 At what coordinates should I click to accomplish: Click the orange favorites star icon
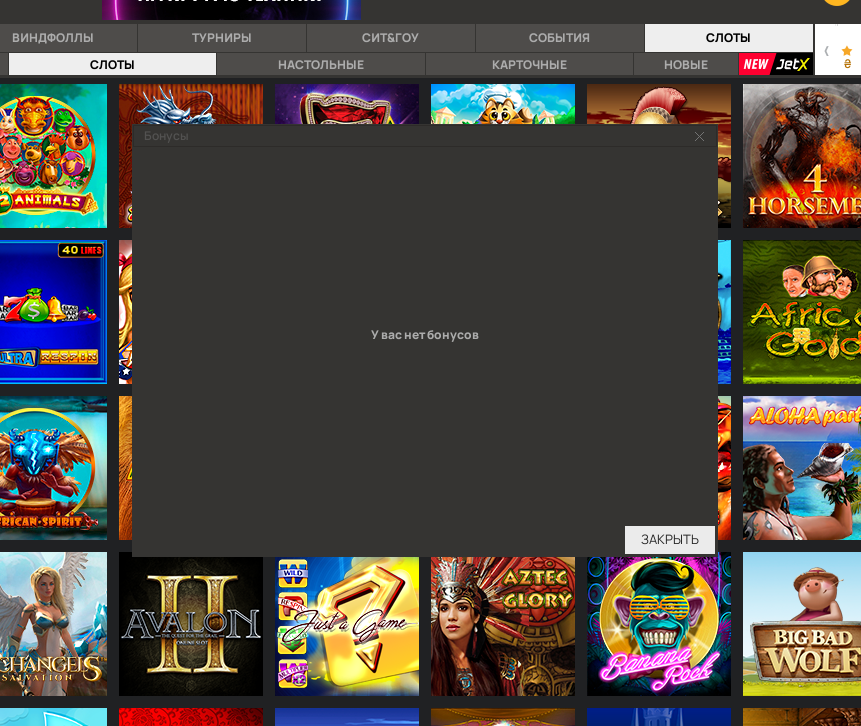(846, 51)
